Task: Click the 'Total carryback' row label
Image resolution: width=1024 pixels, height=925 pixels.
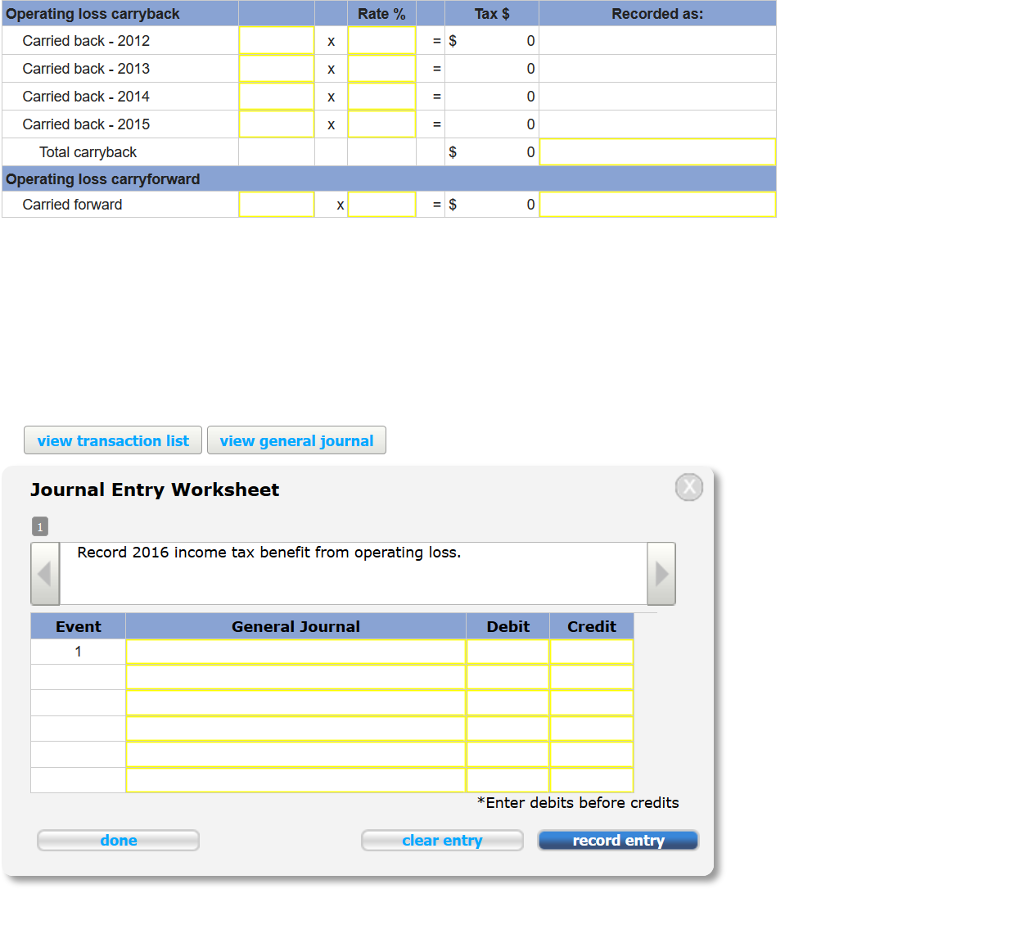Action: coord(88,152)
